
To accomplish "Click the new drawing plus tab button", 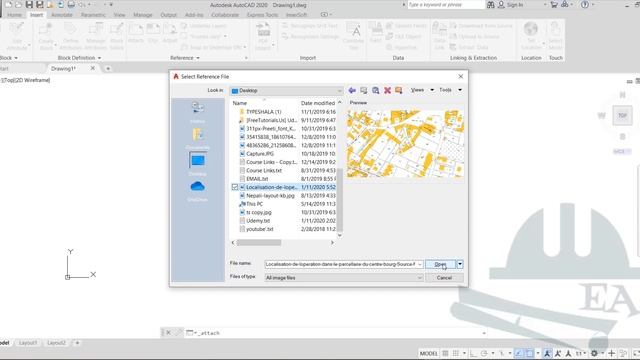I will point(108,69).
